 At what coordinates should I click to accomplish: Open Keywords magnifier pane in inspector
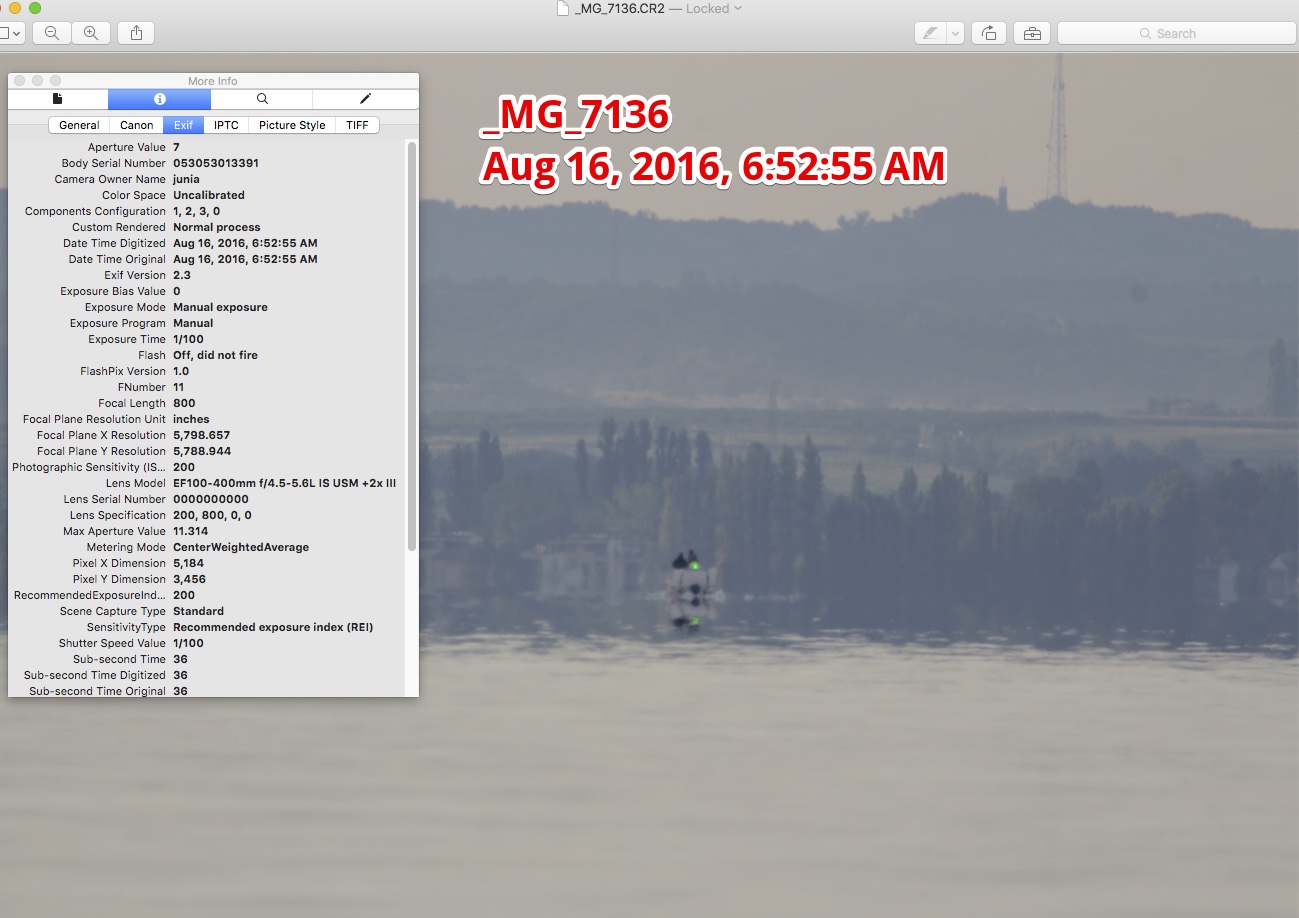click(262, 99)
